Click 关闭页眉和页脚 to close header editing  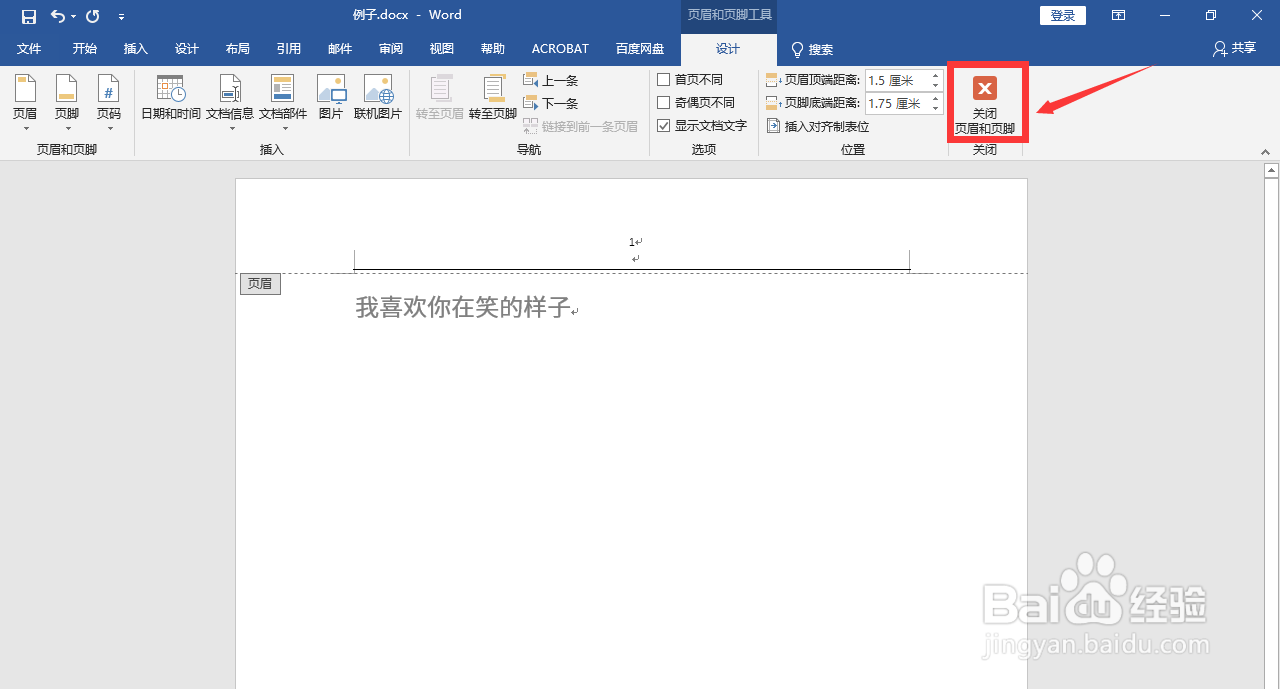point(986,100)
